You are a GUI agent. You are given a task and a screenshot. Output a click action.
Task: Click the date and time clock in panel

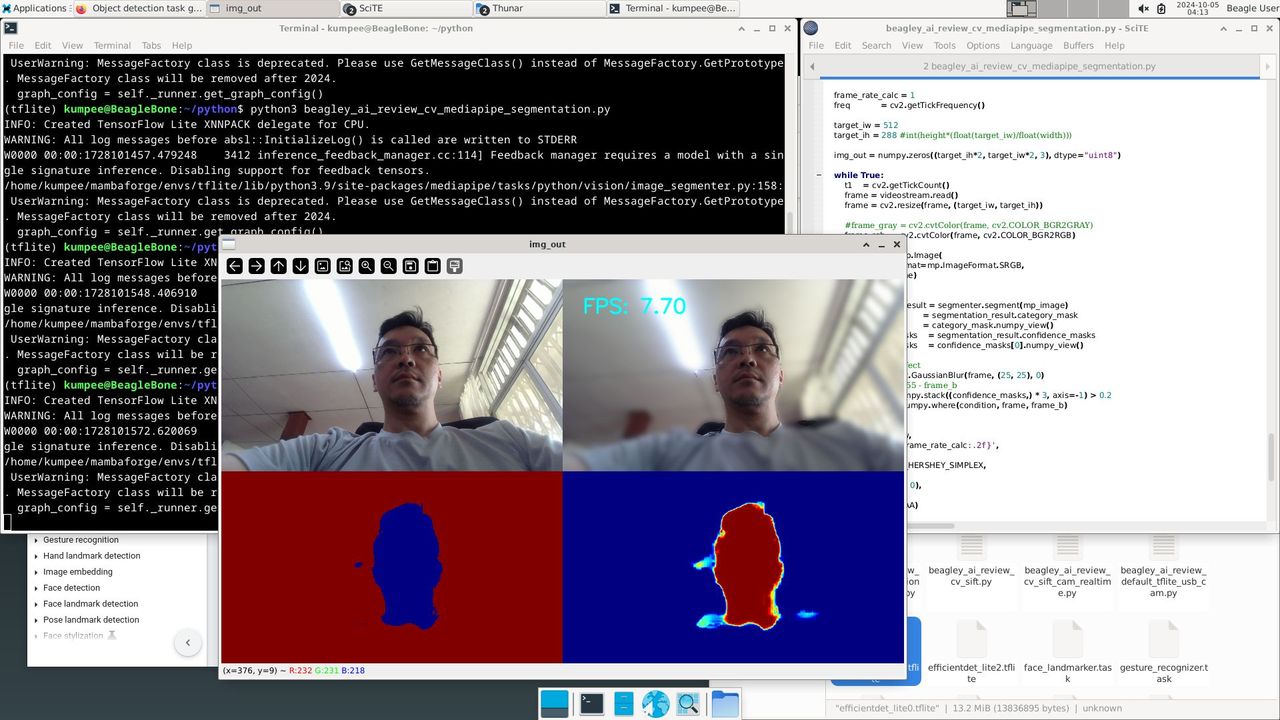(x=1198, y=9)
